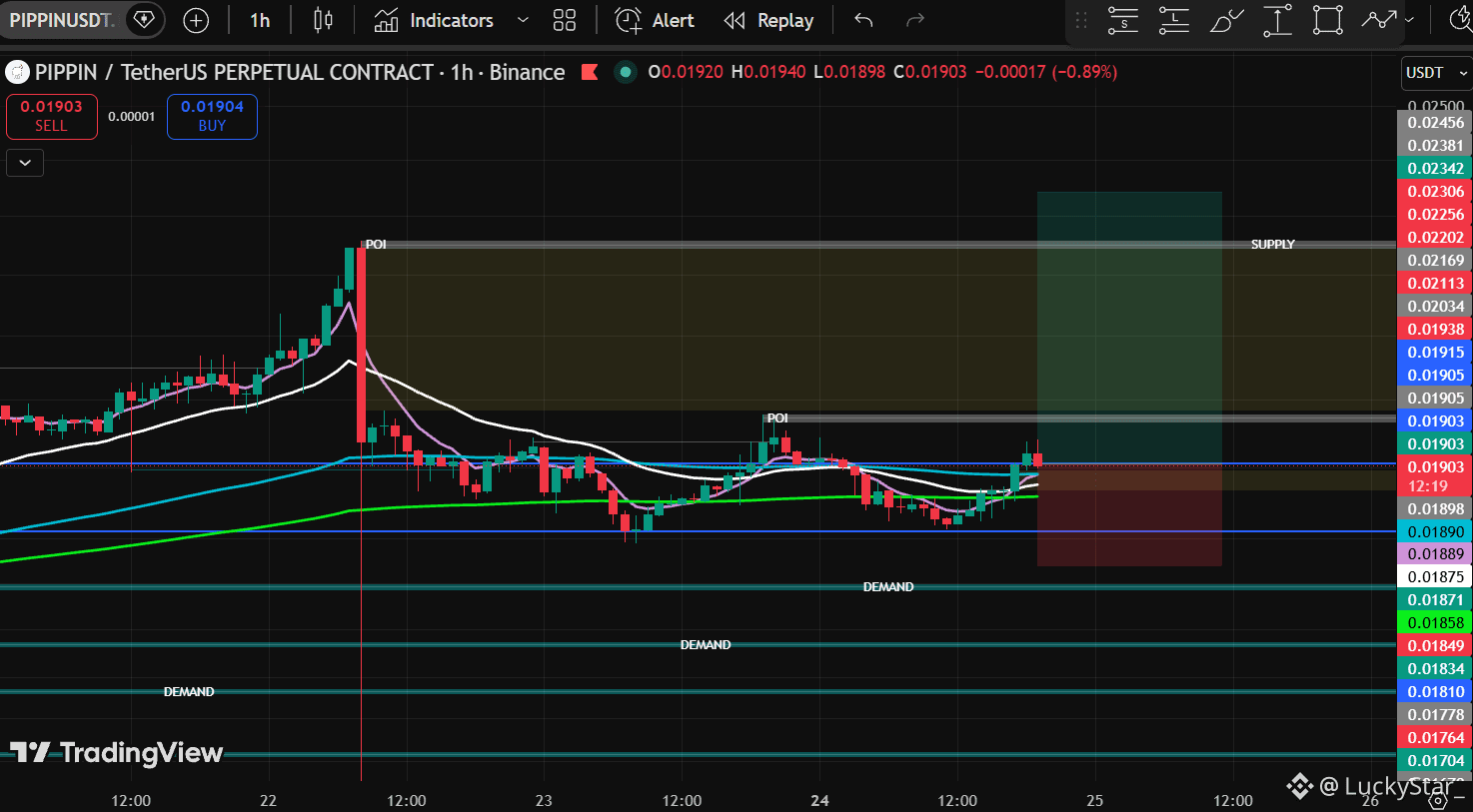
Task: Click the white 0.01875 price label
Action: [x=1435, y=577]
